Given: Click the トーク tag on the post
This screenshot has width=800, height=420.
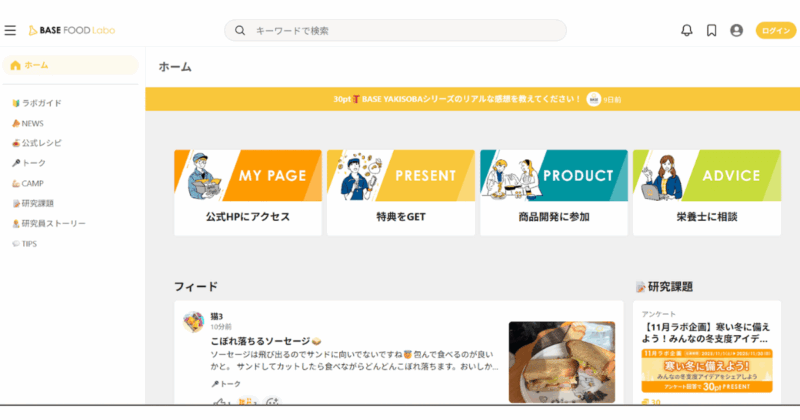Looking at the screenshot, I should tap(226, 384).
